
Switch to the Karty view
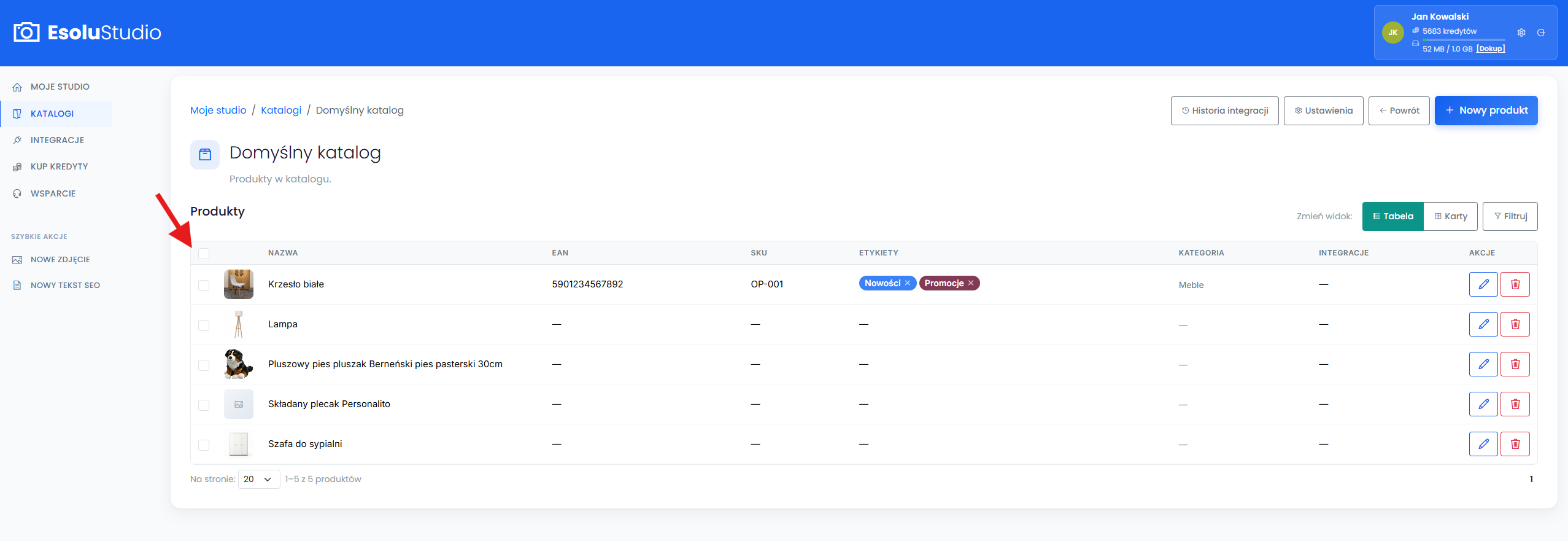(1451, 216)
